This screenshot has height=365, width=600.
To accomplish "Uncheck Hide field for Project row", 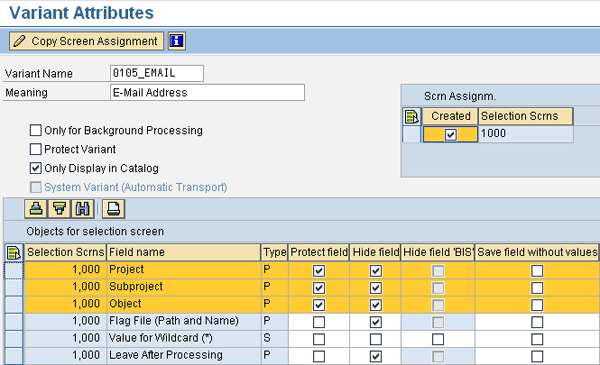I will (x=375, y=270).
